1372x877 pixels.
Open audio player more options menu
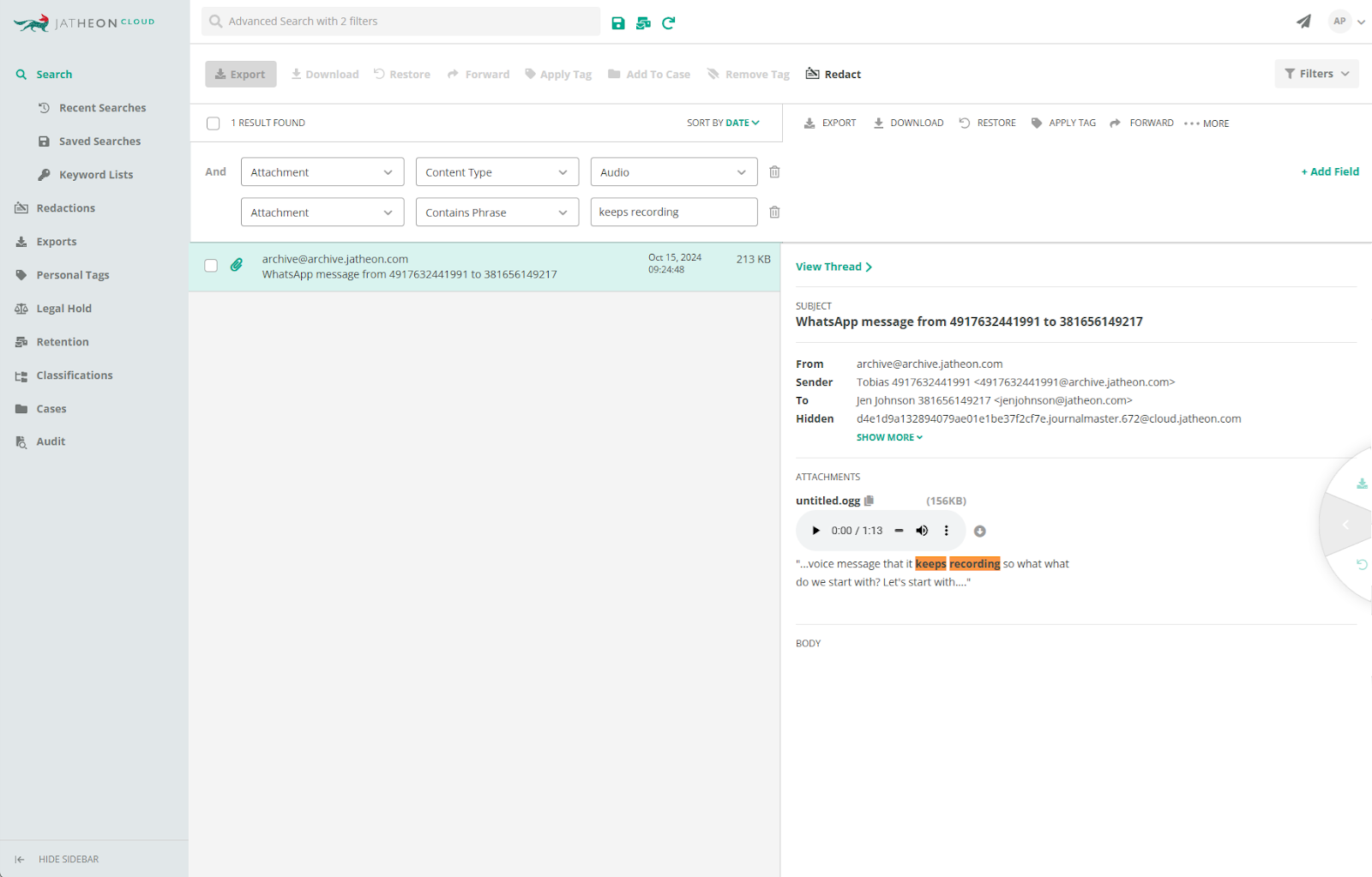point(947,531)
